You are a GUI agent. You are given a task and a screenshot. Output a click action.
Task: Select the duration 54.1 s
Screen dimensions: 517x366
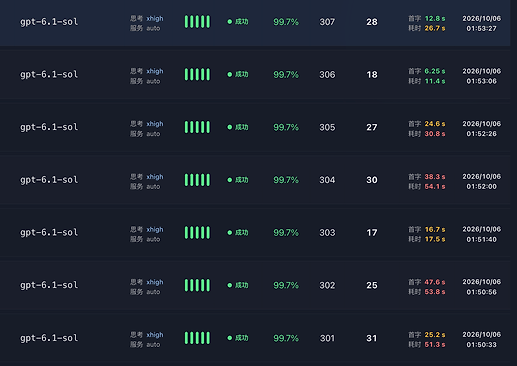click(435, 186)
